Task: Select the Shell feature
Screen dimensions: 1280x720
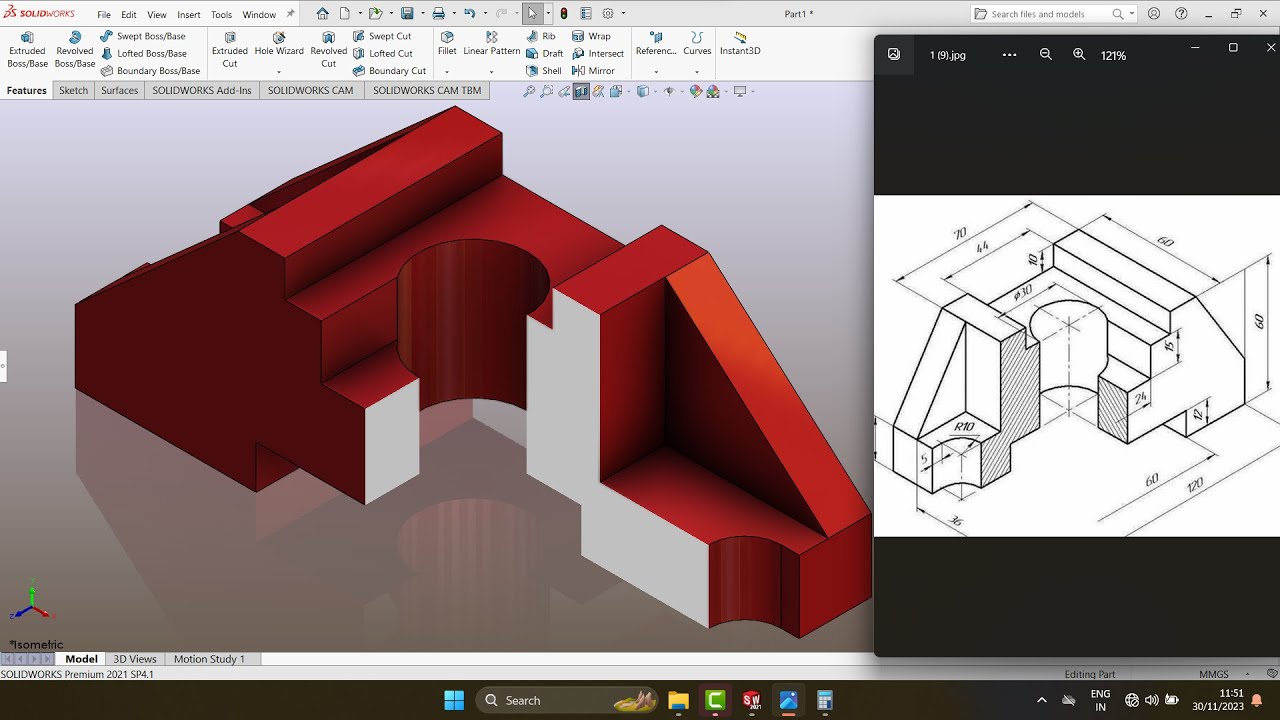Action: pyautogui.click(x=544, y=71)
